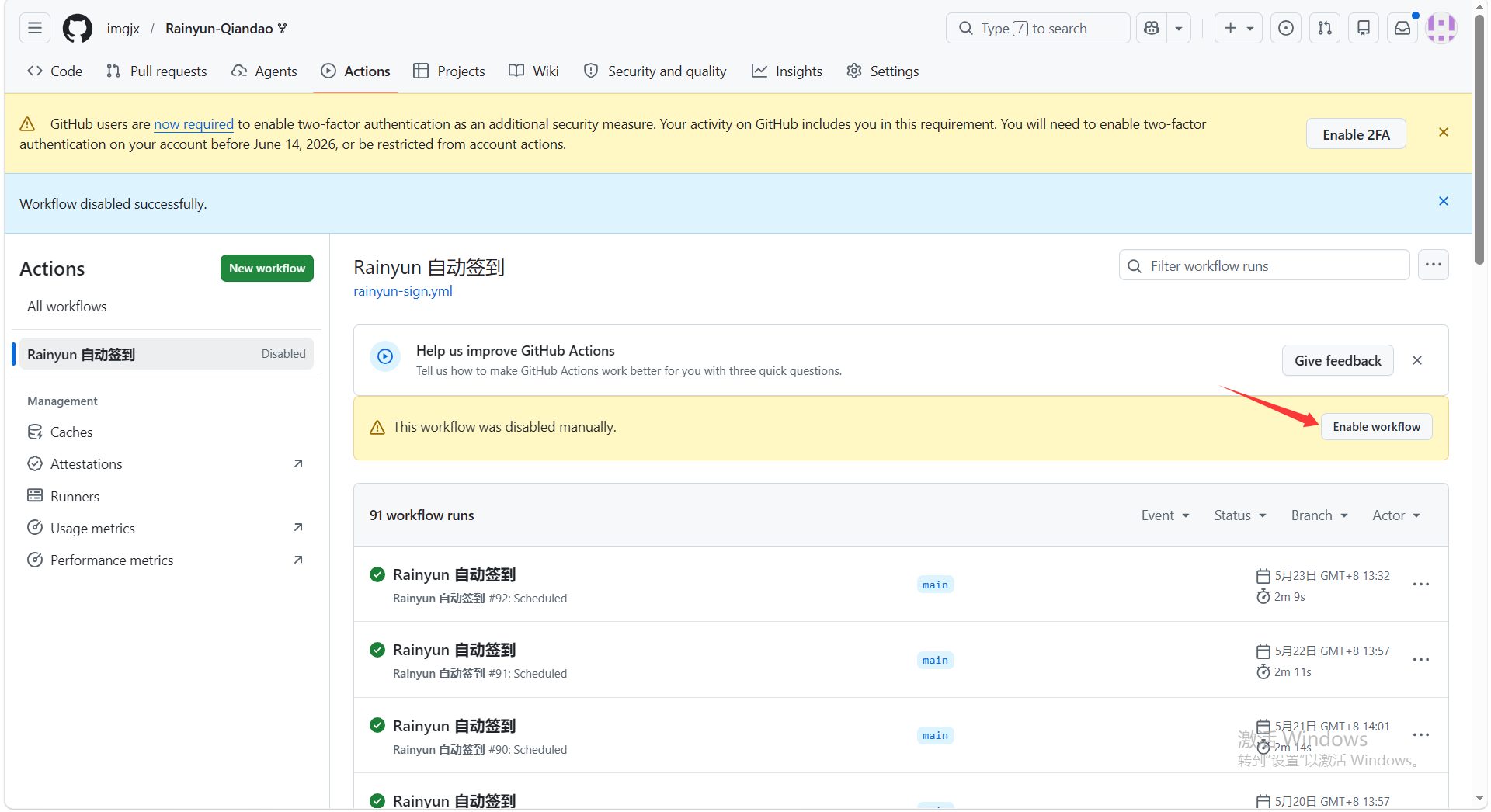Open the Code tab
The width and height of the screenshot is (1491, 812).
(x=54, y=71)
